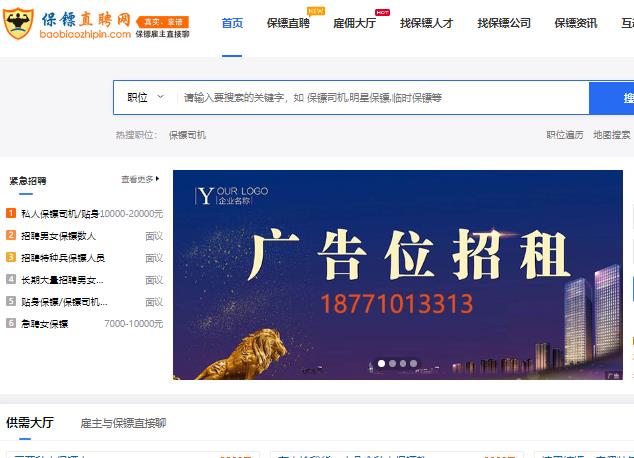Expand 查看更多 in urgent jobs
Viewport: 634px width, 458px height.
click(140, 180)
